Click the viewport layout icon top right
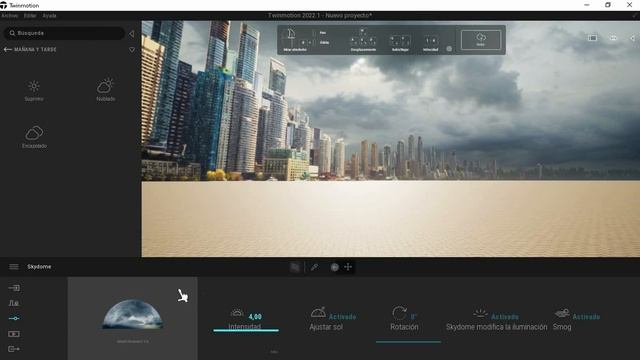 (592, 38)
